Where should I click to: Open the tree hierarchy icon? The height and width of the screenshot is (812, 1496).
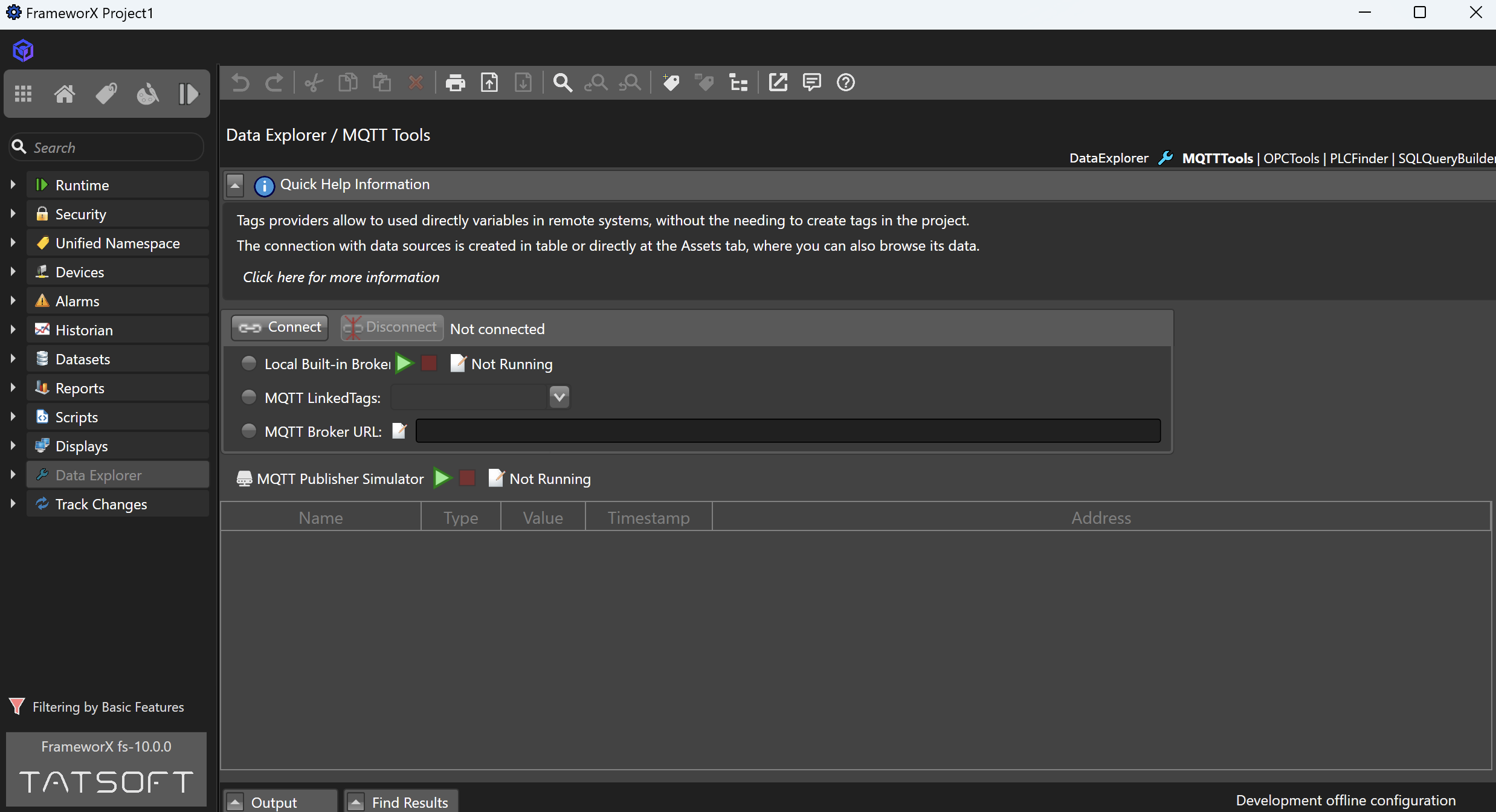tap(738, 82)
